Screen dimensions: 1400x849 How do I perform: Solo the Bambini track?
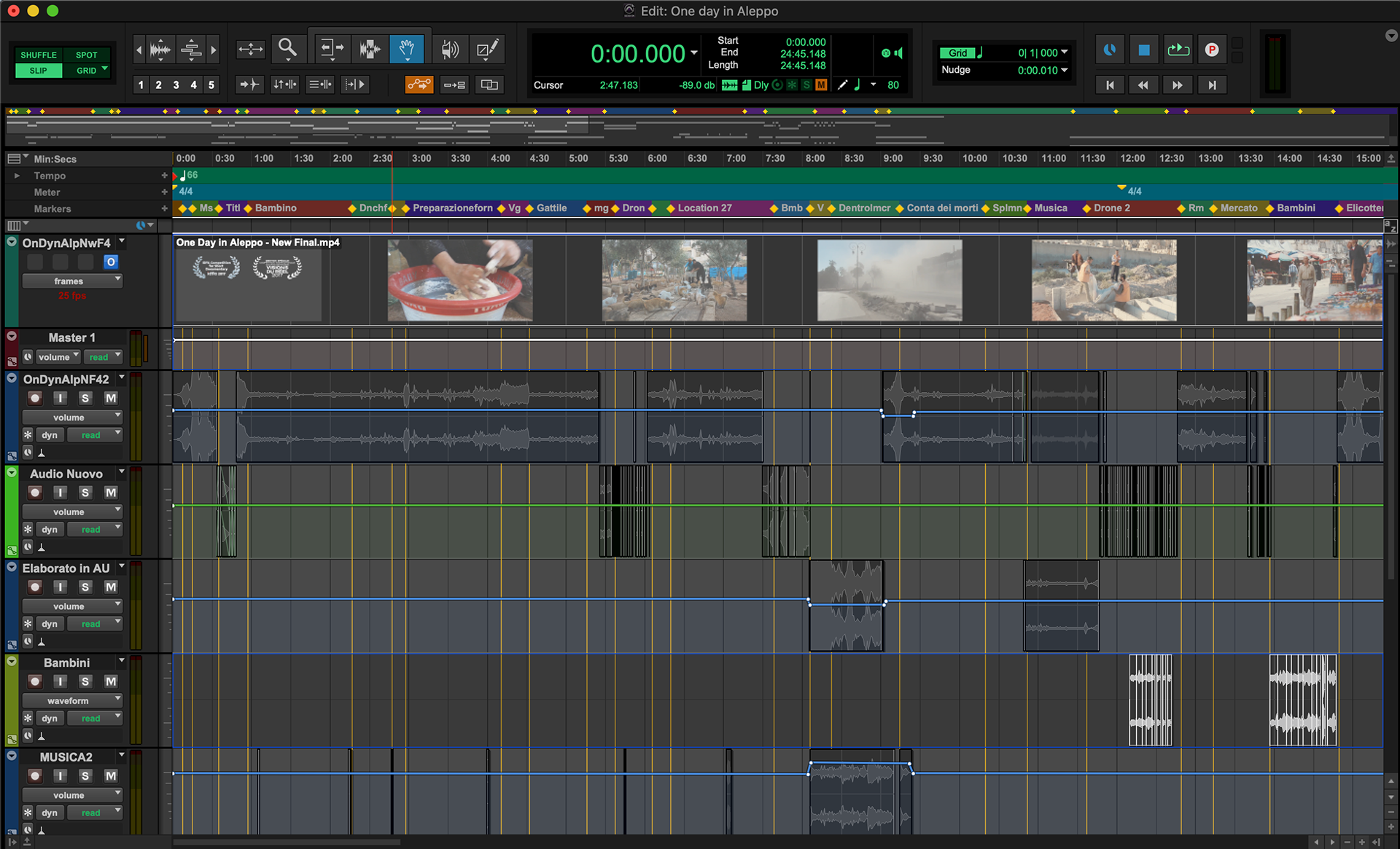pyautogui.click(x=85, y=681)
